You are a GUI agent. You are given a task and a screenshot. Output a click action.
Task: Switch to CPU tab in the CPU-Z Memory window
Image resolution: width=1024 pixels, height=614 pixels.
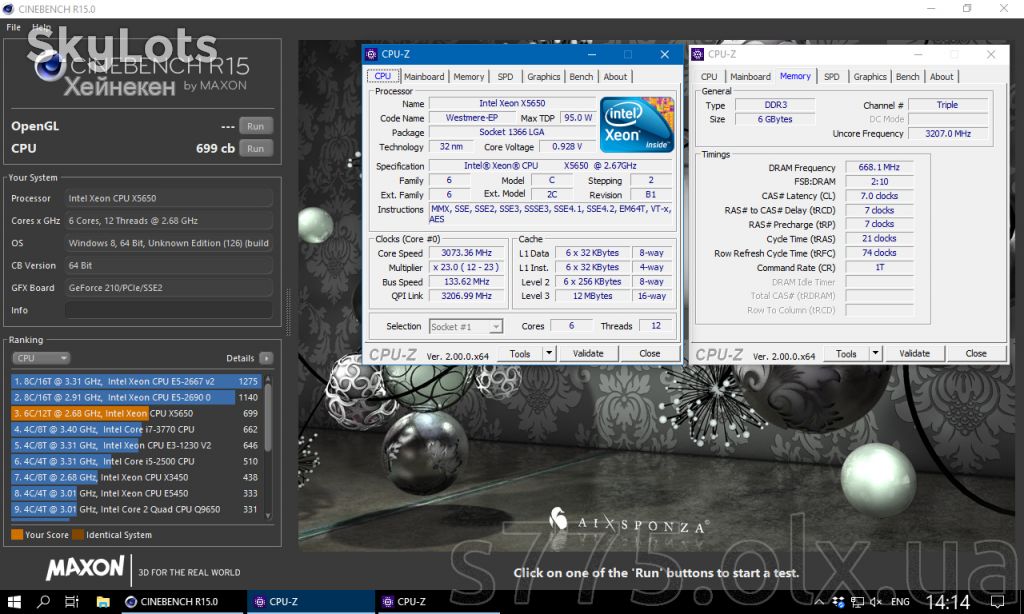pos(709,76)
